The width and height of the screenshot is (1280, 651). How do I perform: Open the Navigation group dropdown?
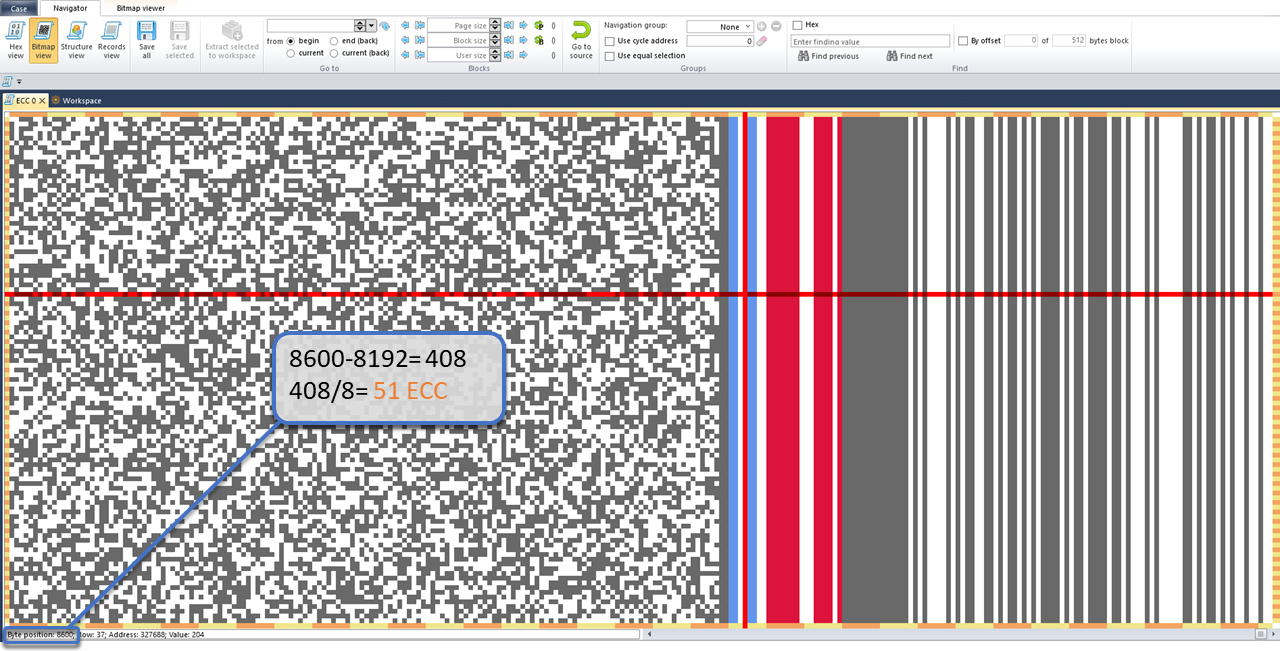tap(720, 26)
